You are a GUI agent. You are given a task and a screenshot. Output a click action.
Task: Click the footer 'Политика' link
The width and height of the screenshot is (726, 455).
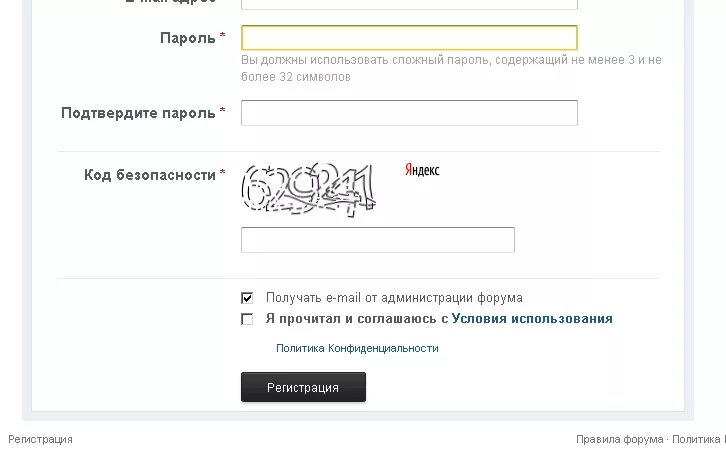(696, 439)
